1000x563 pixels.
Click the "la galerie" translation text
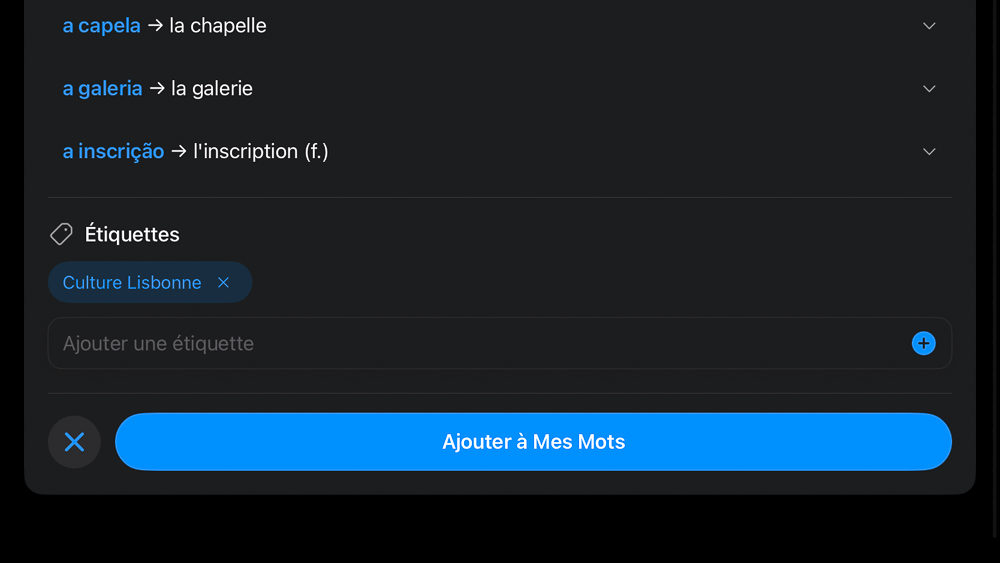coord(212,89)
